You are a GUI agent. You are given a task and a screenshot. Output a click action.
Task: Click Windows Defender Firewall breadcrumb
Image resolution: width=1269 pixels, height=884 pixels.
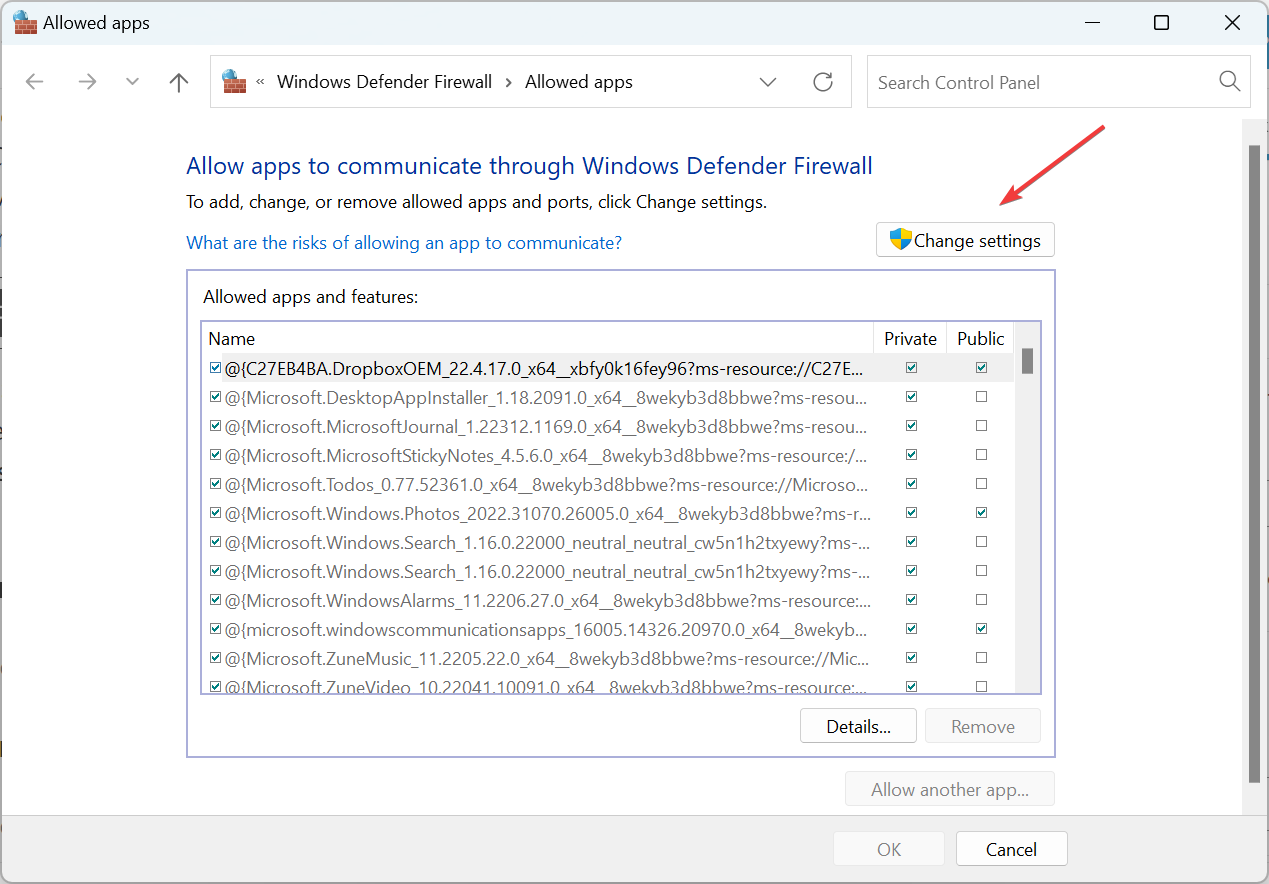pos(384,82)
